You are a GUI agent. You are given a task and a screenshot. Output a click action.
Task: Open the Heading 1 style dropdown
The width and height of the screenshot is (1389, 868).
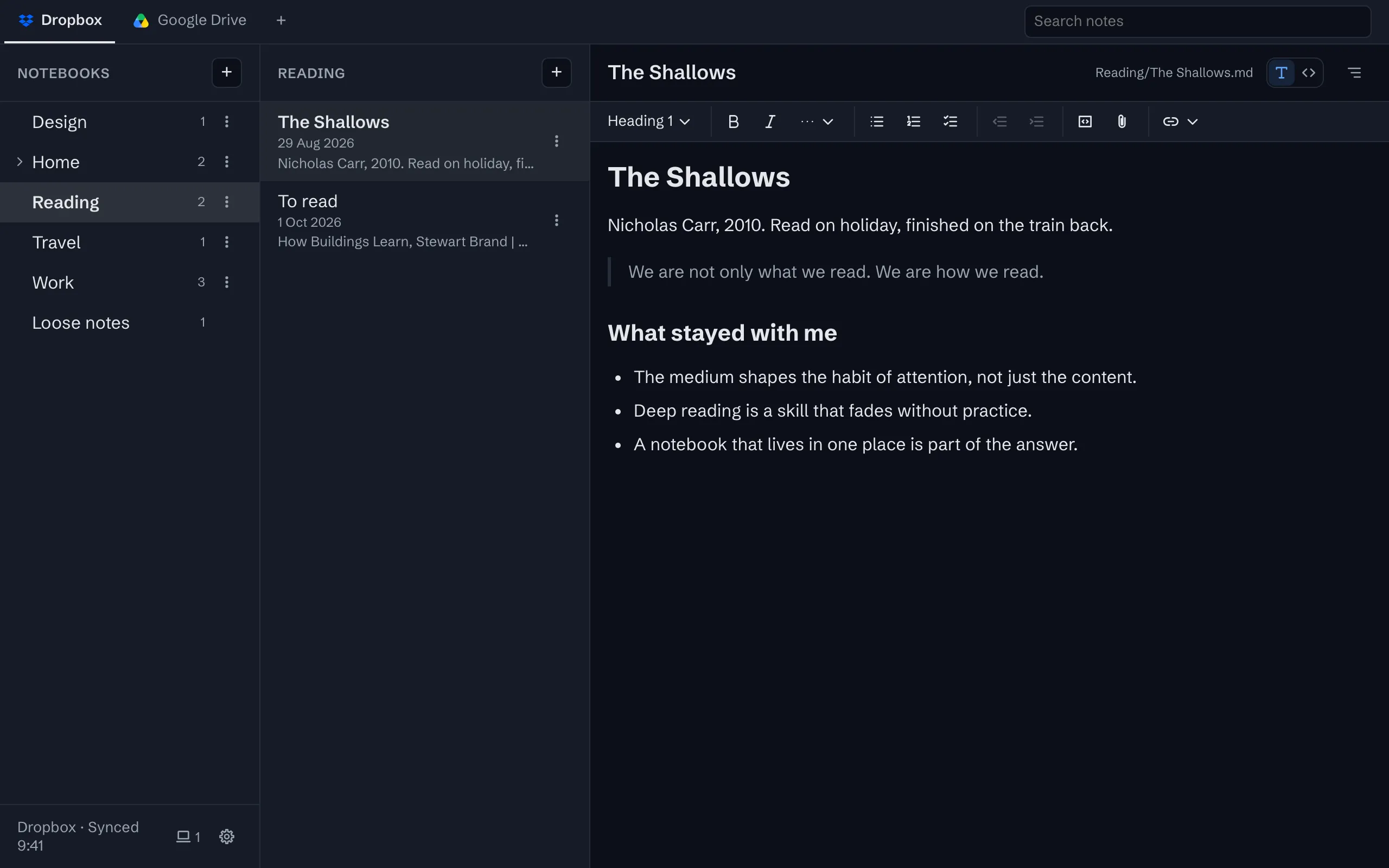pyautogui.click(x=648, y=122)
